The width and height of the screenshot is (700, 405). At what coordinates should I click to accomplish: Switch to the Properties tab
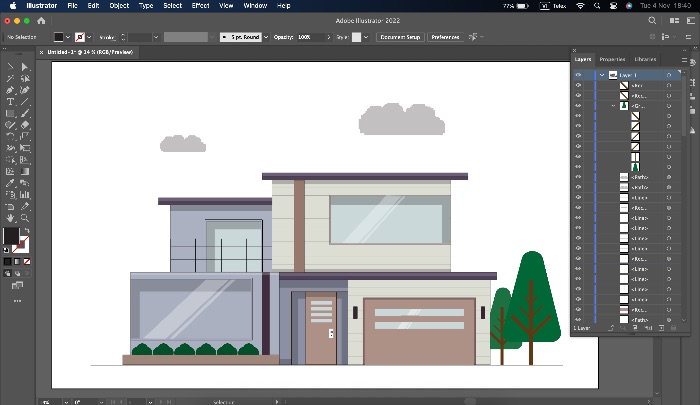click(612, 59)
